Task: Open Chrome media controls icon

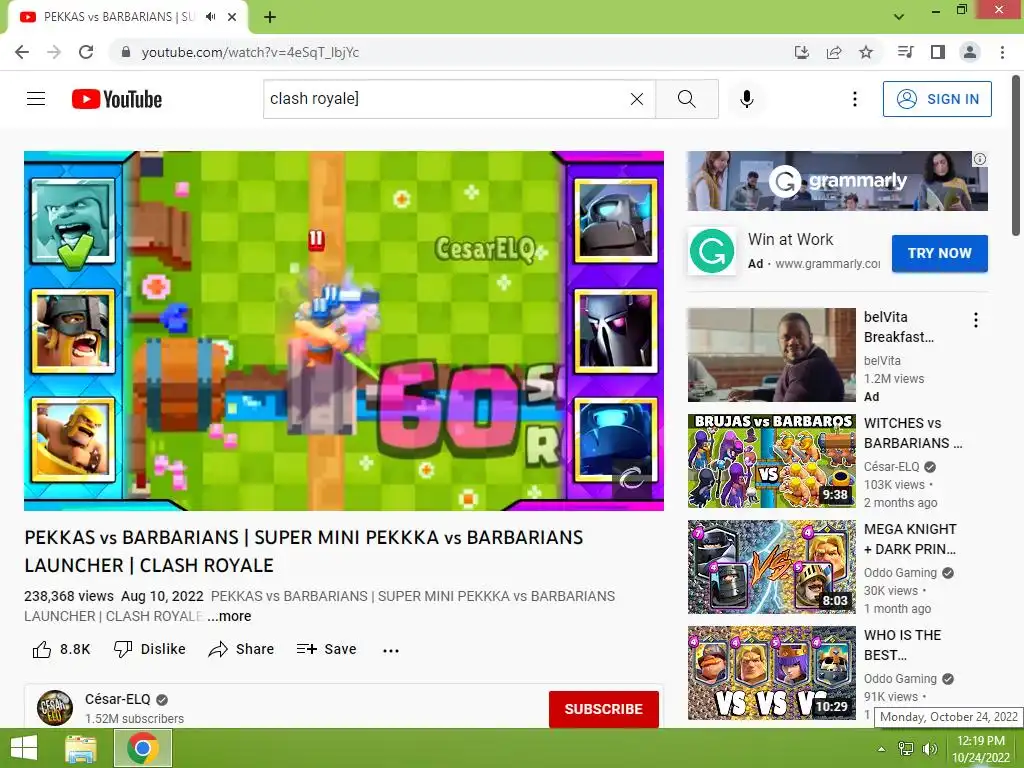Action: pyautogui.click(x=905, y=52)
